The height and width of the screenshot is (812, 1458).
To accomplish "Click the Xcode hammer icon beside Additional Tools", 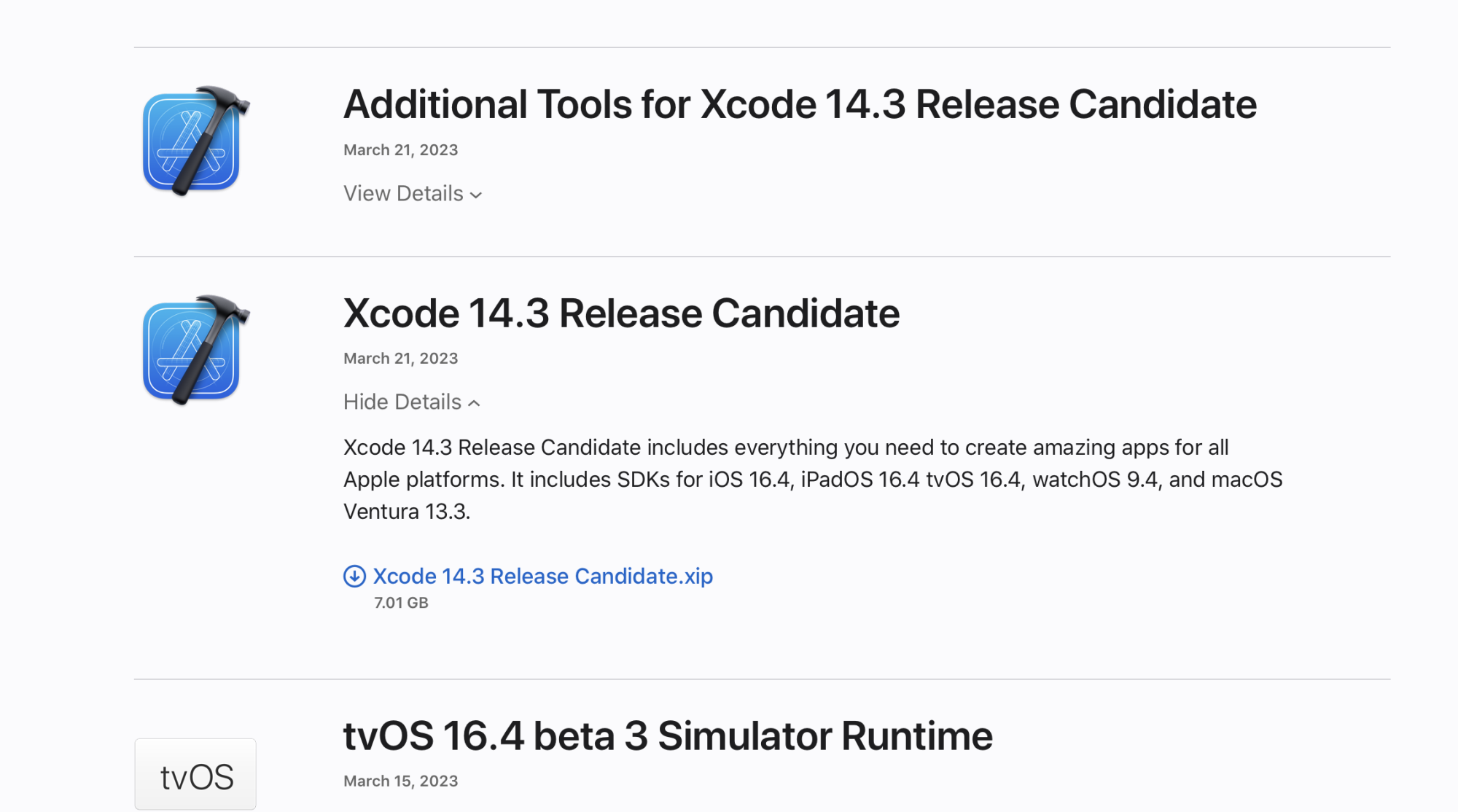I will (195, 141).
